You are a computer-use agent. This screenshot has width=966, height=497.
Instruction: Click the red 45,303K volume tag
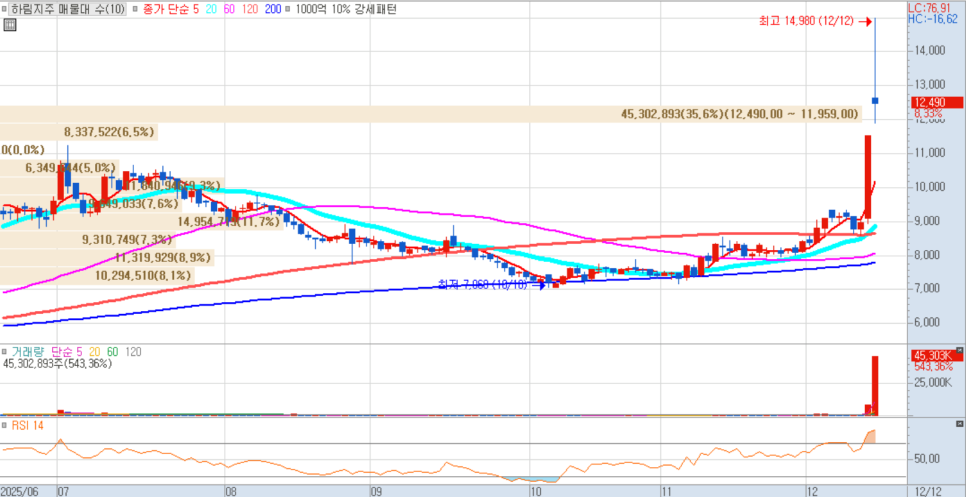click(x=936, y=355)
